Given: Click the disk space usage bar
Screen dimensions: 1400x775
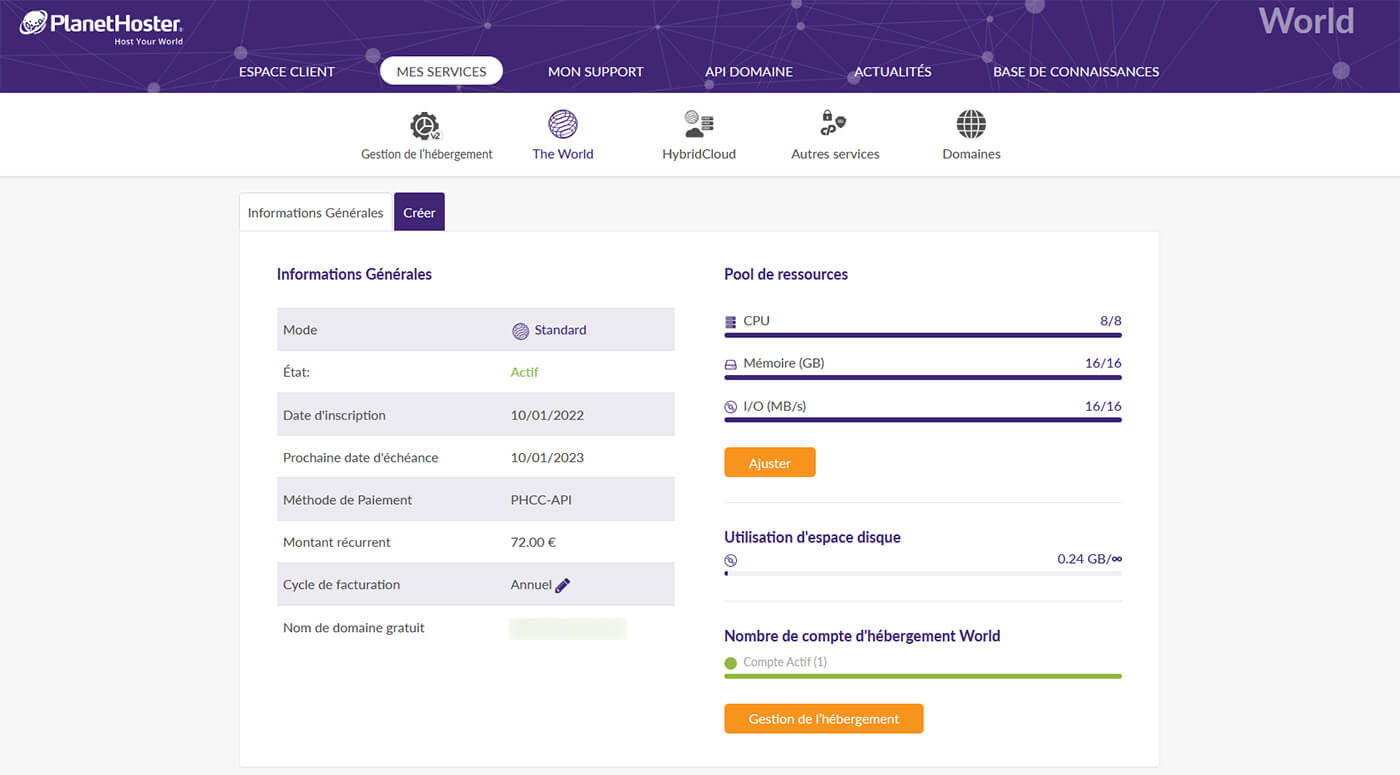Looking at the screenshot, I should 923,574.
